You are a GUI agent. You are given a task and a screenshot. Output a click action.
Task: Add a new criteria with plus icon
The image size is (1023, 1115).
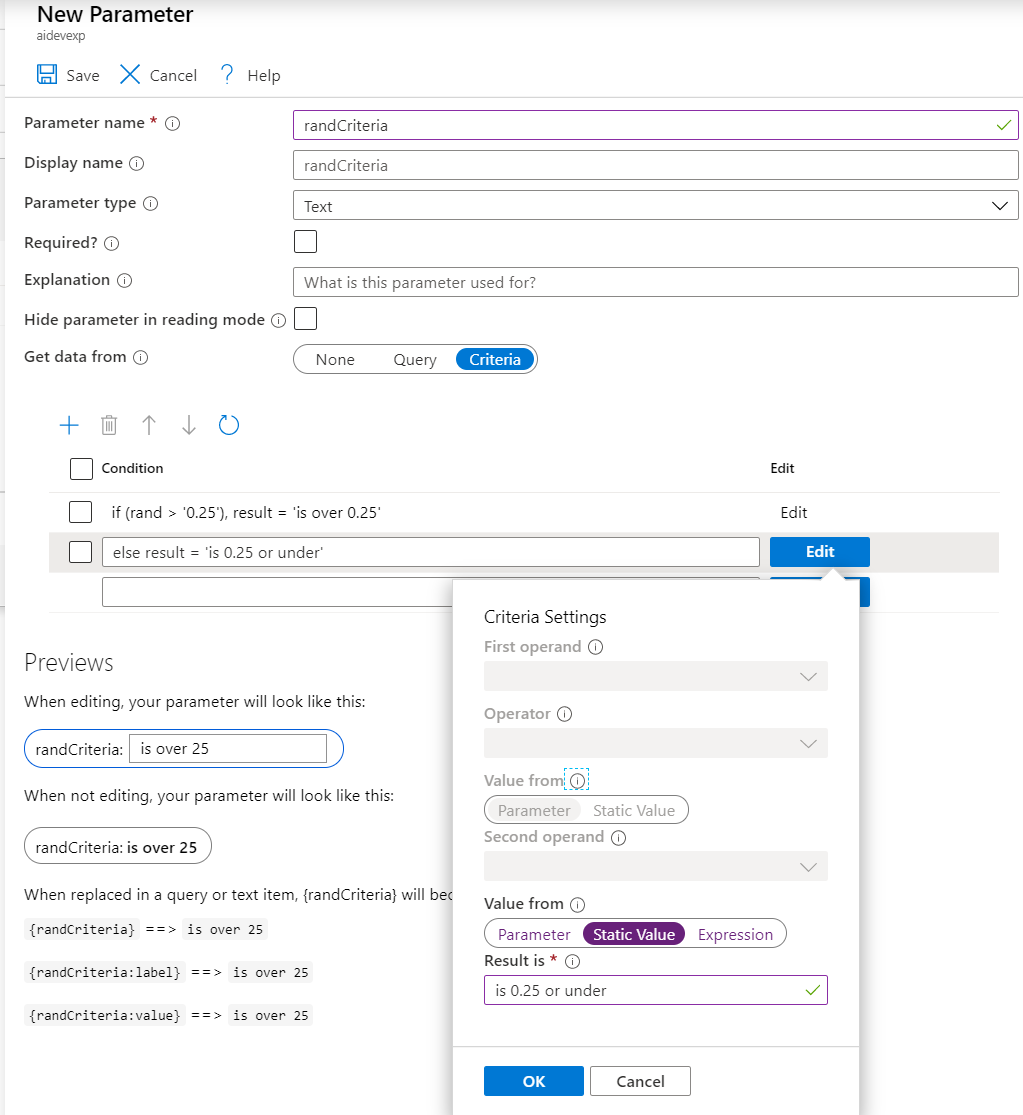coord(69,425)
